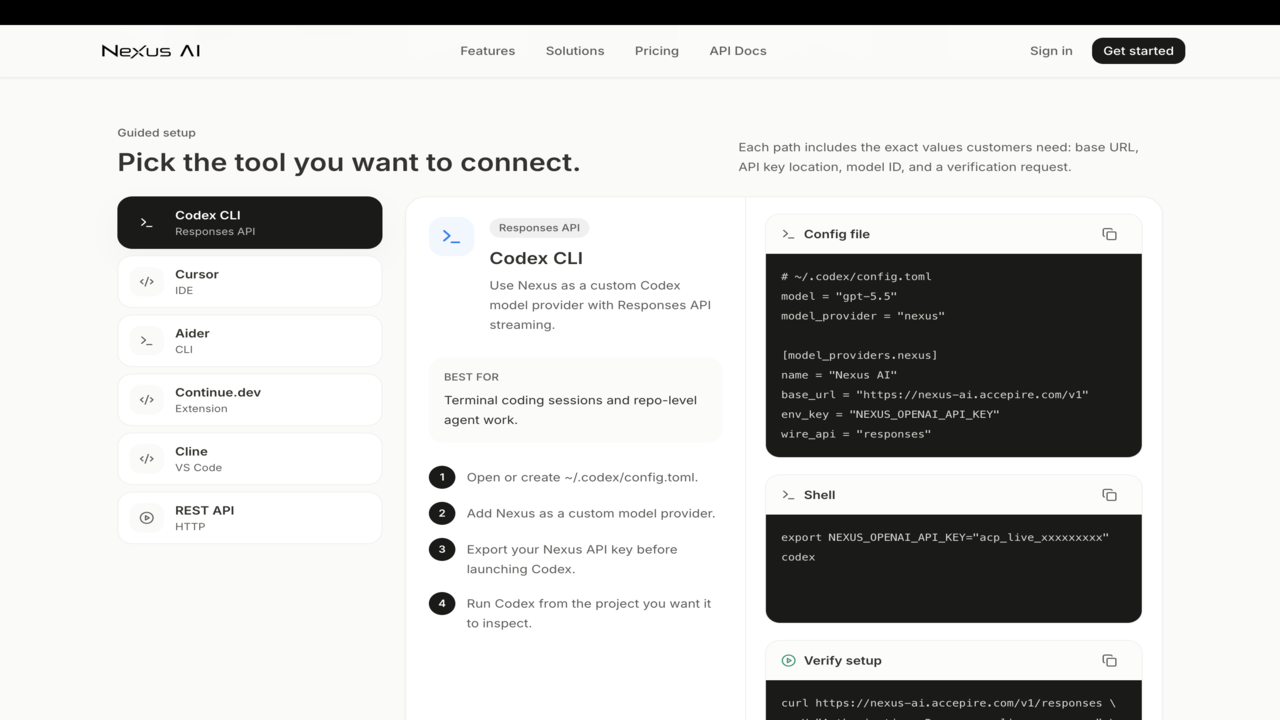Screen dimensions: 1280x720
Task: Click the code brackets icon beside Continue.dev
Action: coord(147,400)
